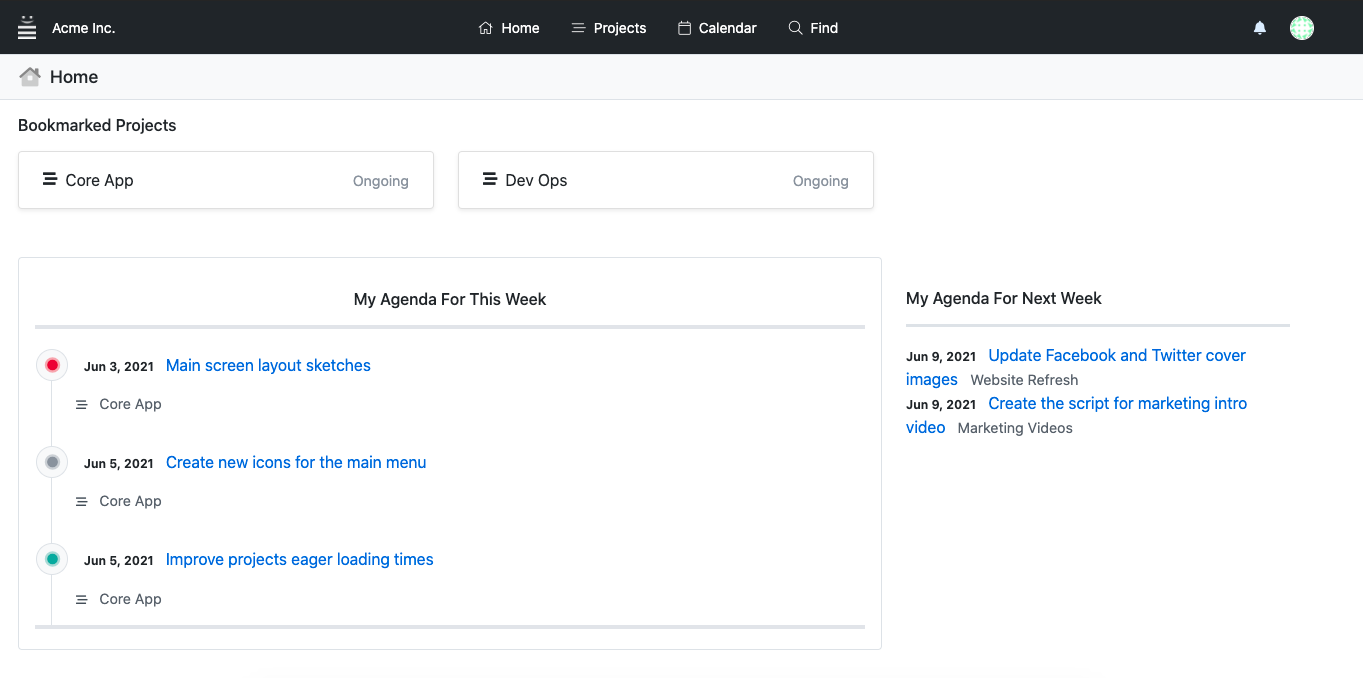Select Home in the top navigation
1363x678 pixels.
(508, 27)
